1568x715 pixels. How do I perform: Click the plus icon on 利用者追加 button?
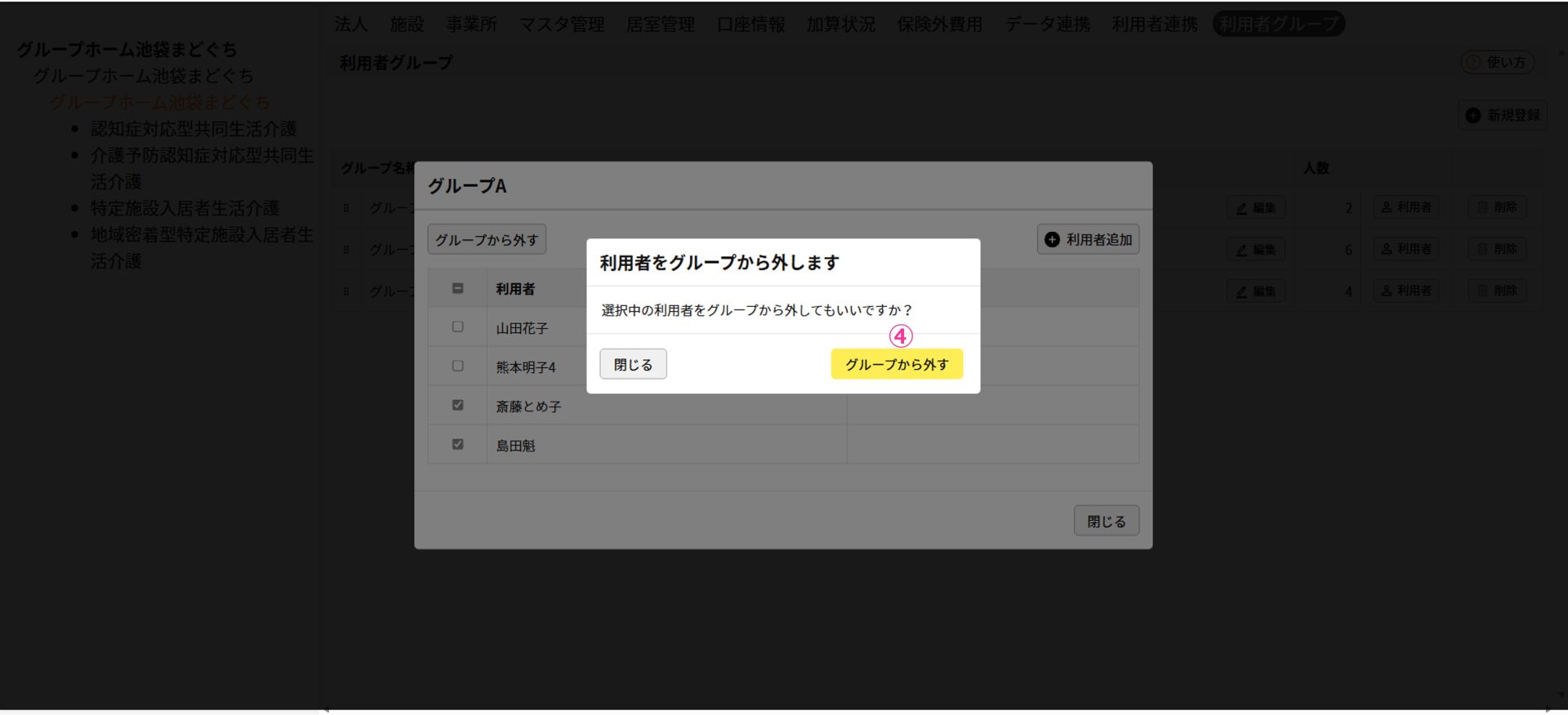1052,239
